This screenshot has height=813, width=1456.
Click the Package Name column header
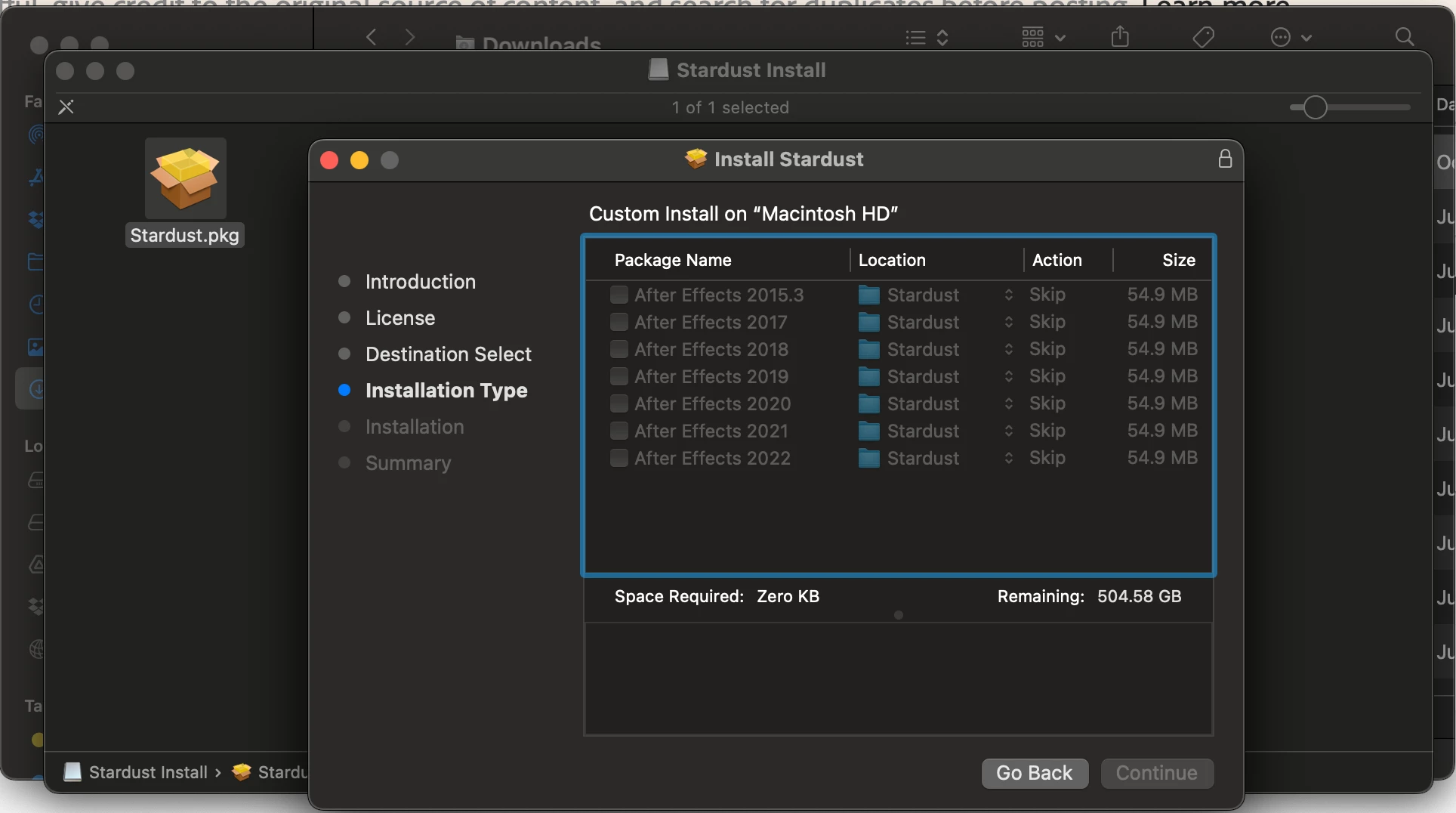click(x=673, y=260)
